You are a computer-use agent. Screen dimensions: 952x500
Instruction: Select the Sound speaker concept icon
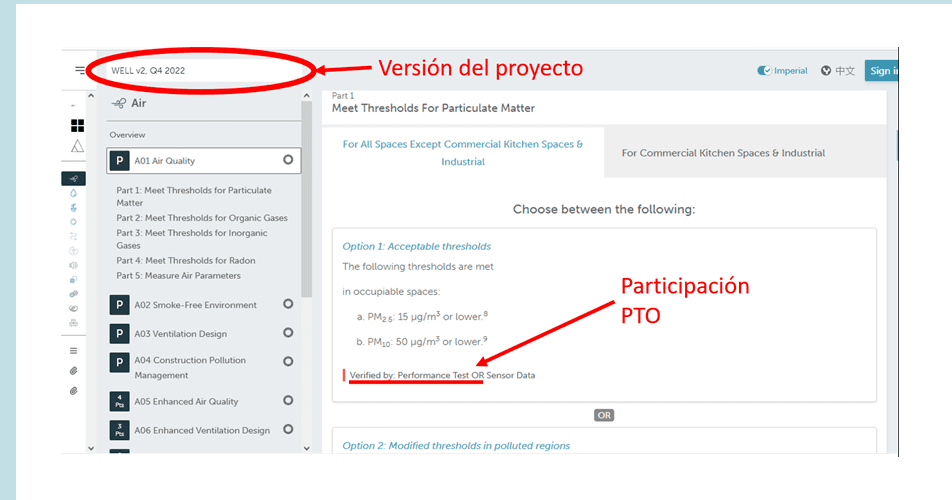[73, 265]
